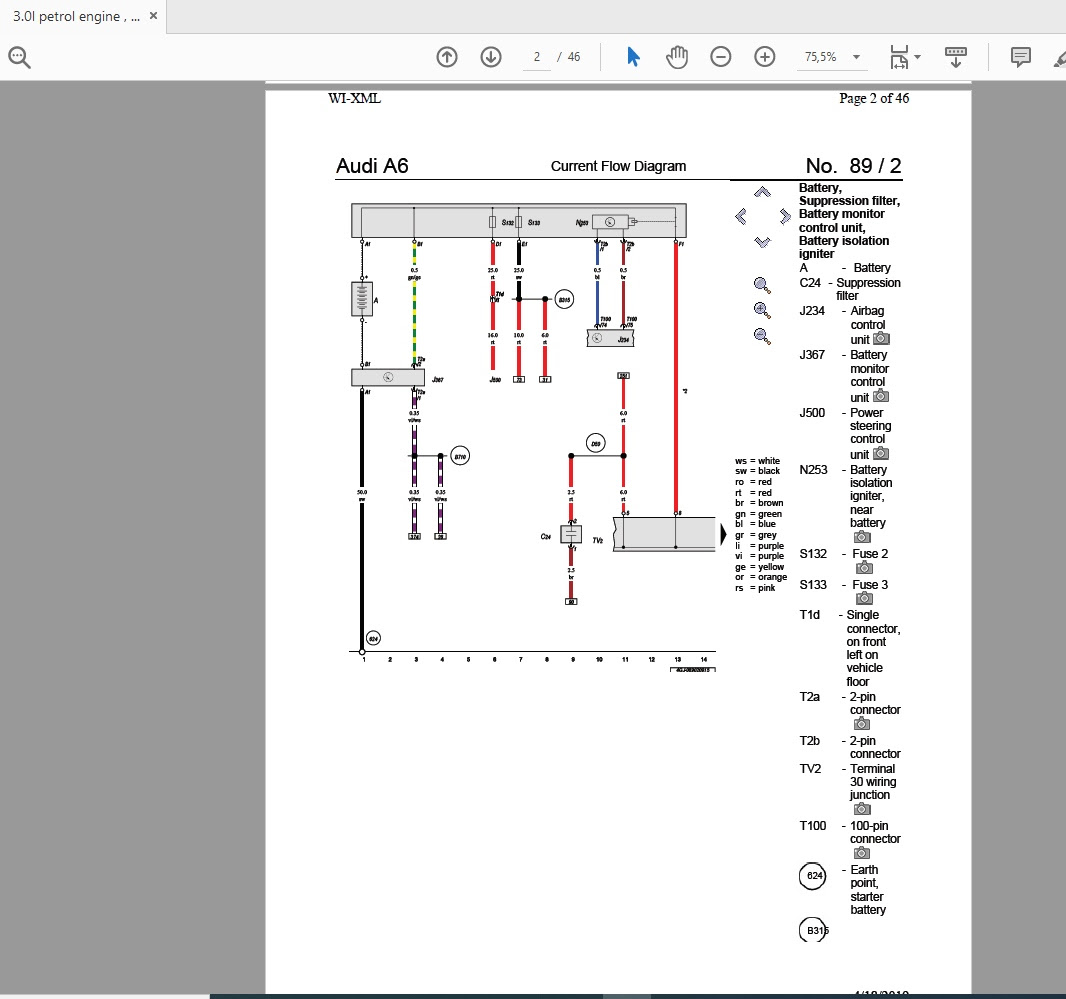This screenshot has height=999, width=1066.
Task: Open camera image for T2a 2-pin connector
Action: 862,724
